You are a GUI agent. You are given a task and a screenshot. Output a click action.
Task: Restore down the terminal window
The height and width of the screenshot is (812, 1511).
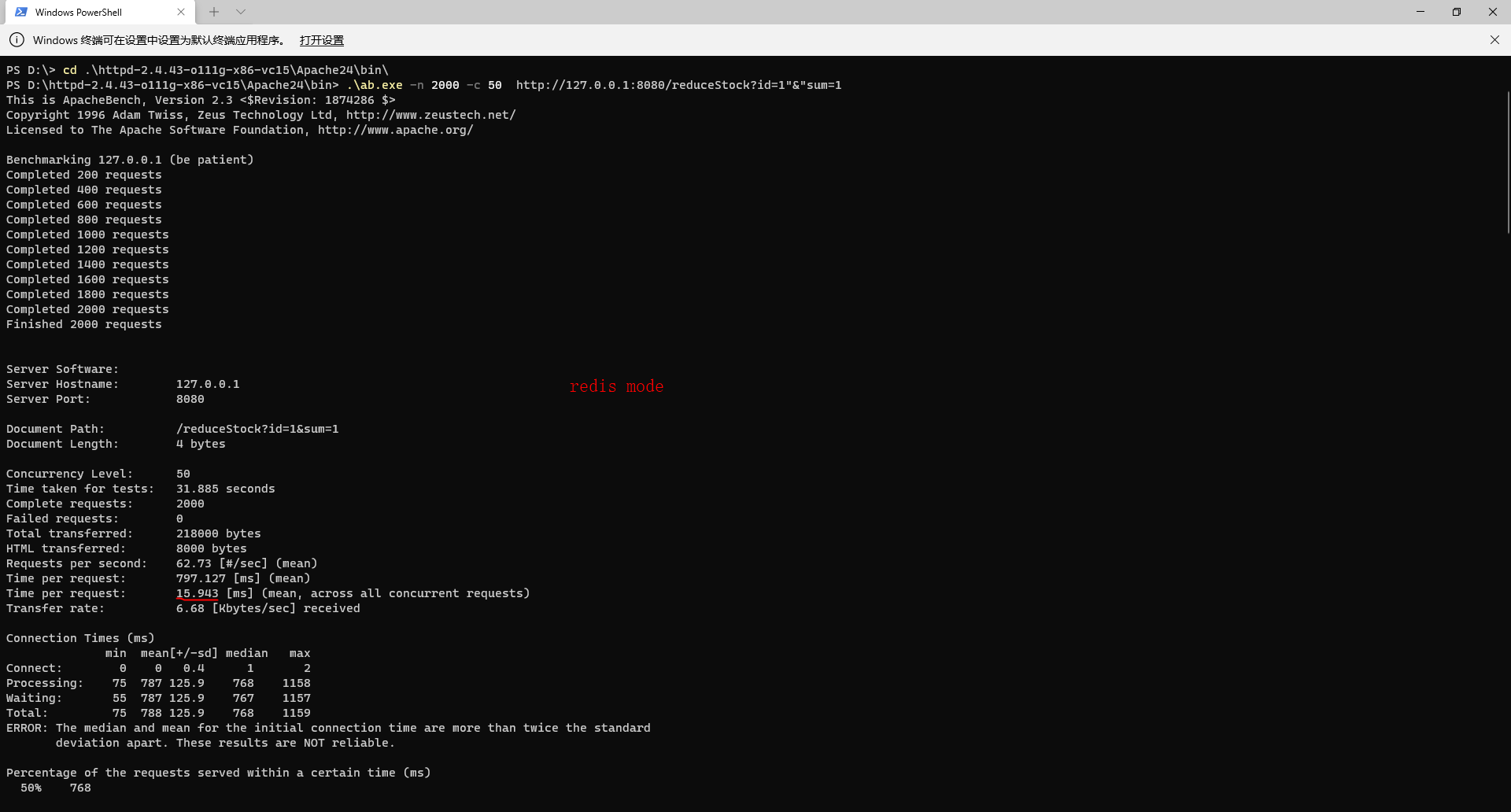click(1457, 12)
